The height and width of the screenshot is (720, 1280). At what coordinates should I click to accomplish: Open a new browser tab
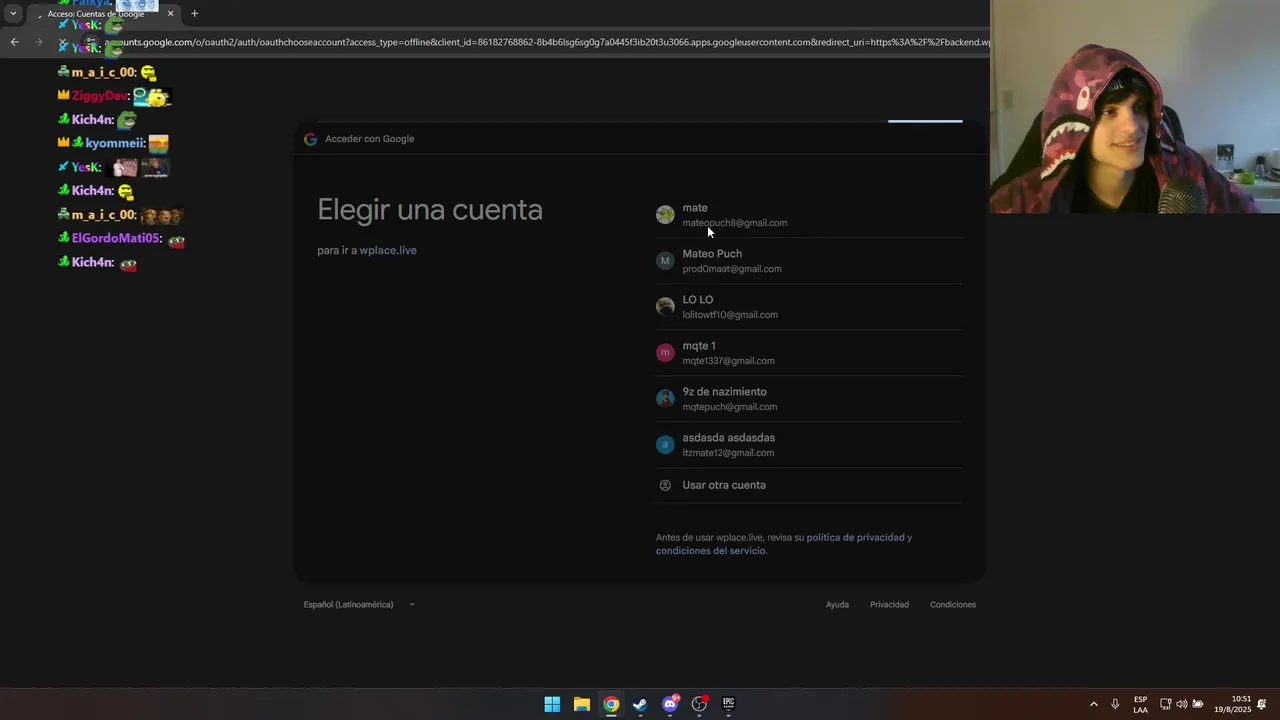194,14
